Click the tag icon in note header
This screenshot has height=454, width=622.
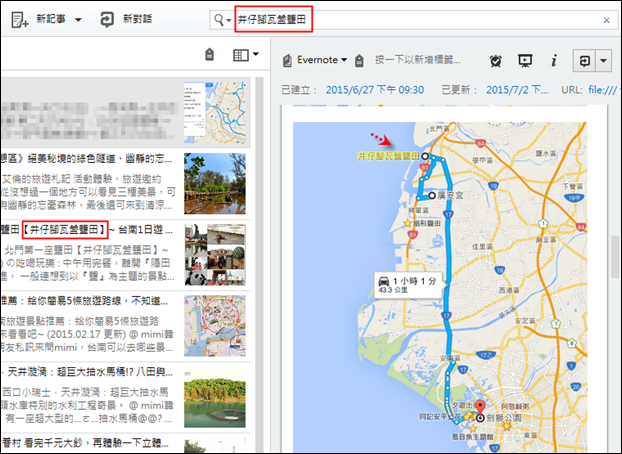point(359,61)
